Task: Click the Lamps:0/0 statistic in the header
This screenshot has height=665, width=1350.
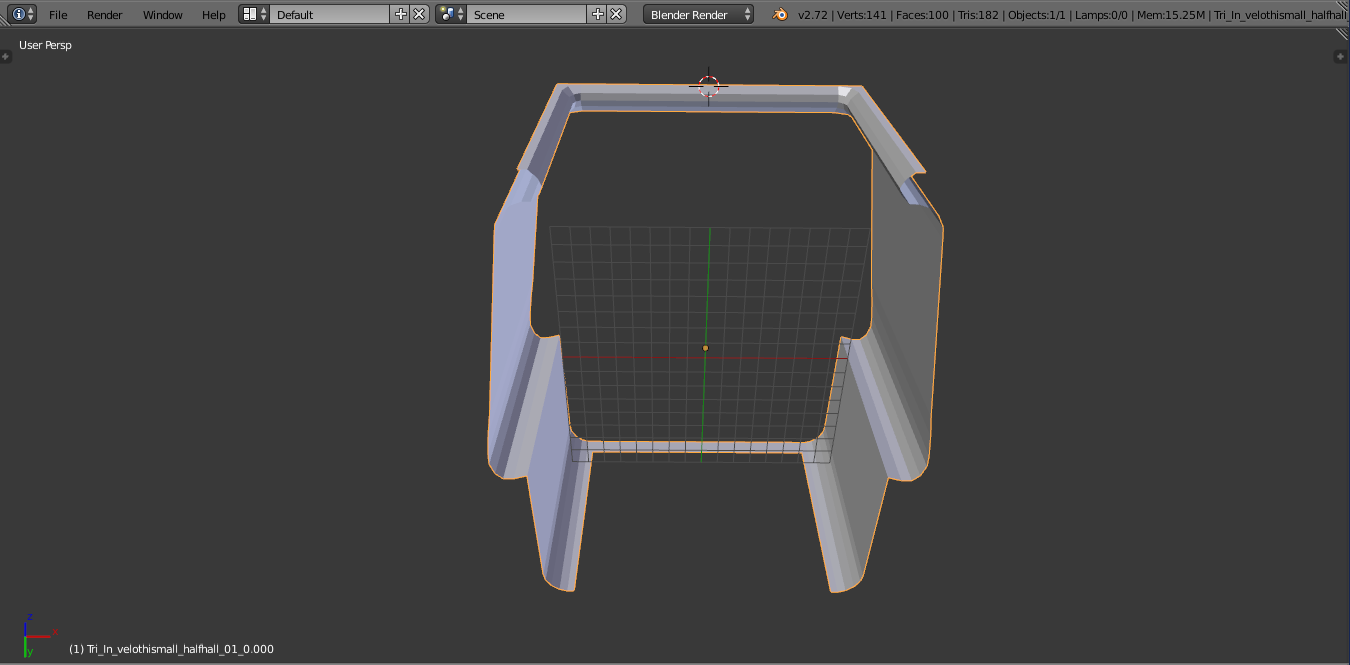Action: [x=1102, y=15]
